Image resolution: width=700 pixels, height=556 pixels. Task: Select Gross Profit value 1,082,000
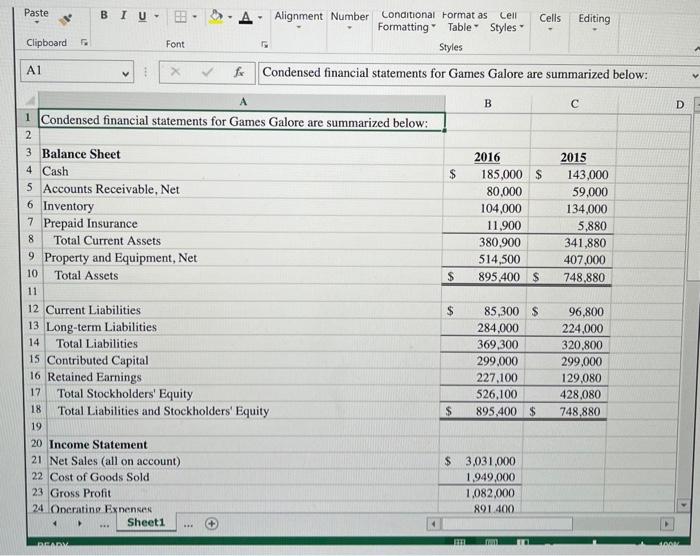click(480, 493)
